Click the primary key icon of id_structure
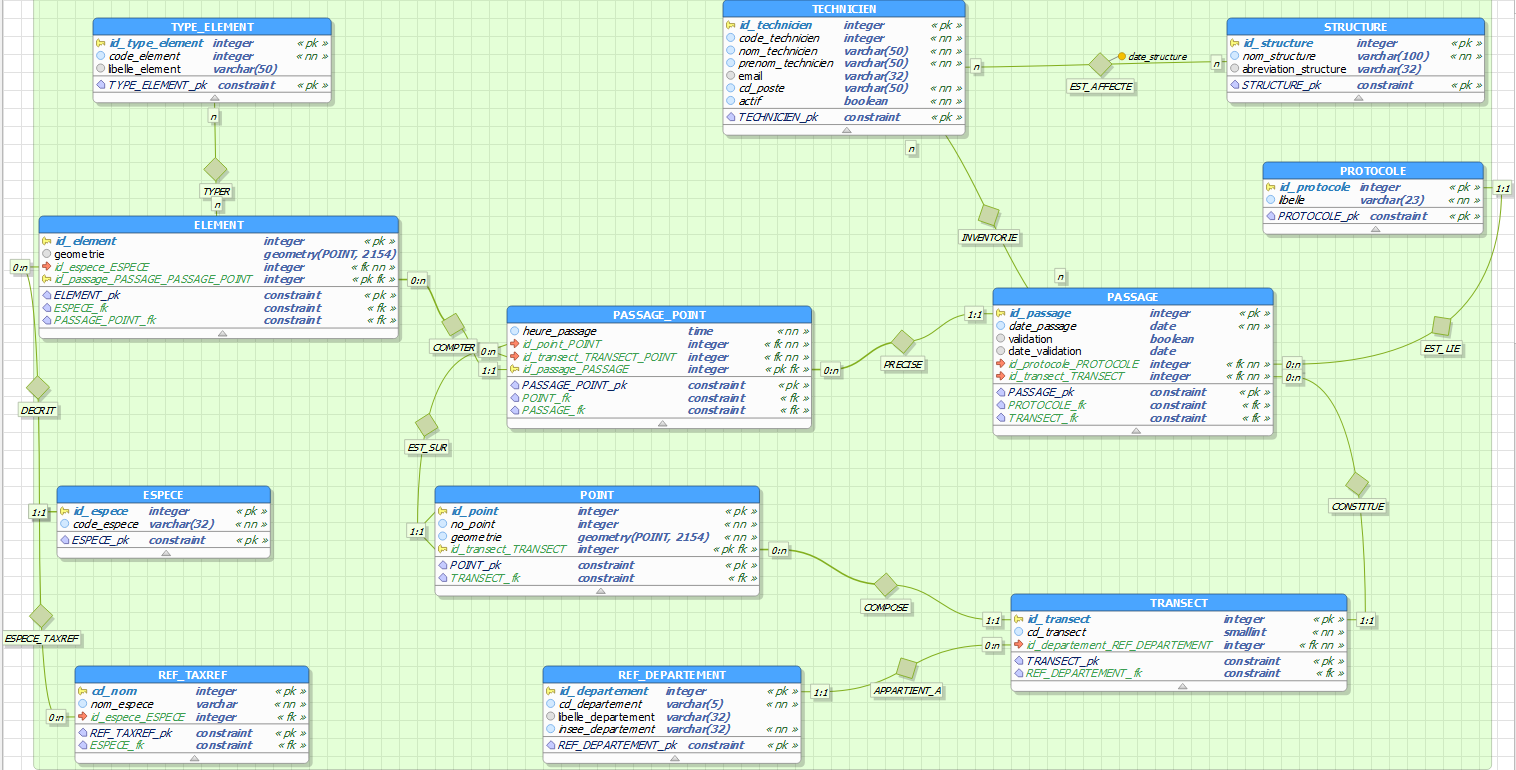 click(1235, 43)
